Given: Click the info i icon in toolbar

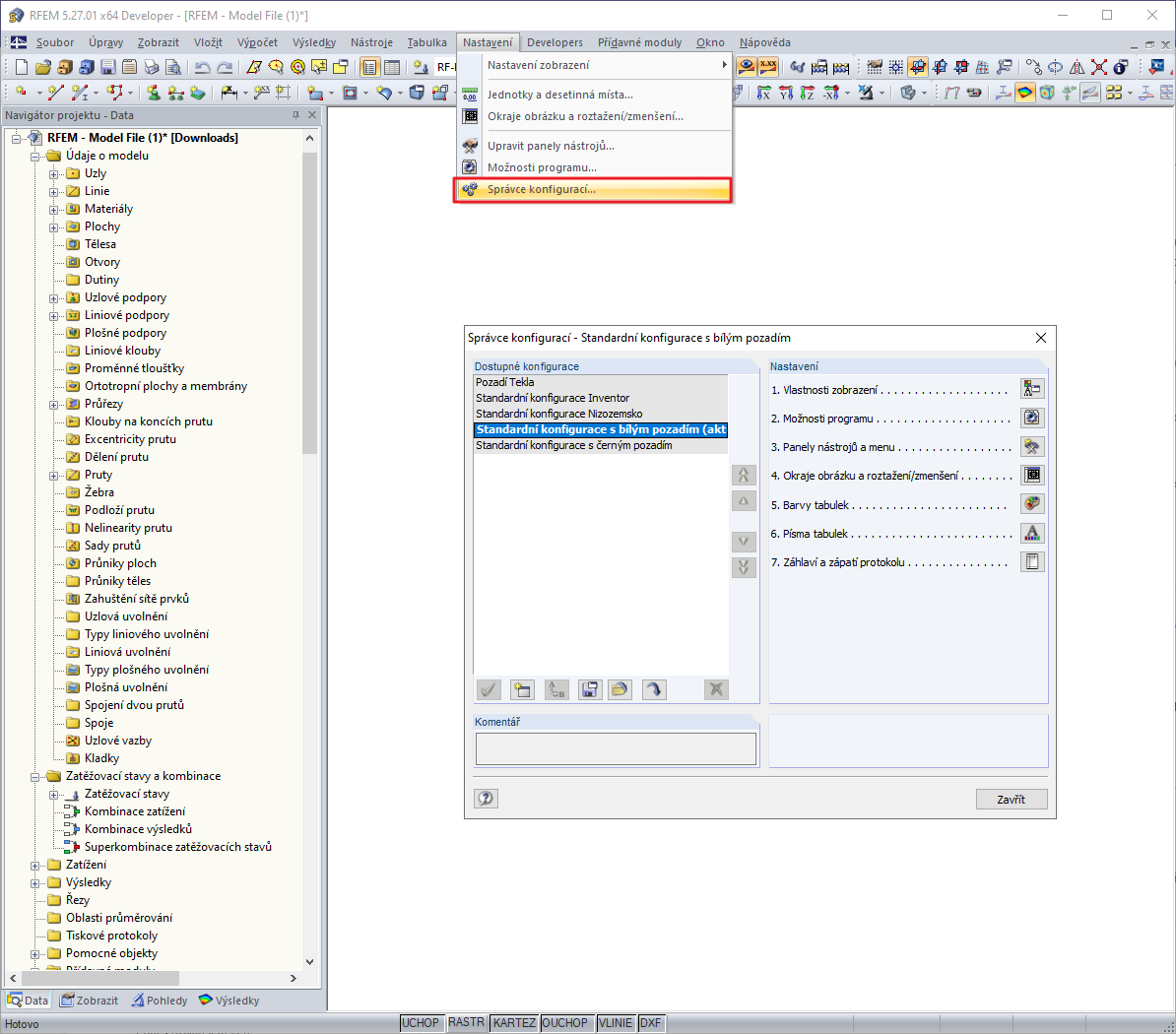Looking at the screenshot, I should (x=1121, y=68).
